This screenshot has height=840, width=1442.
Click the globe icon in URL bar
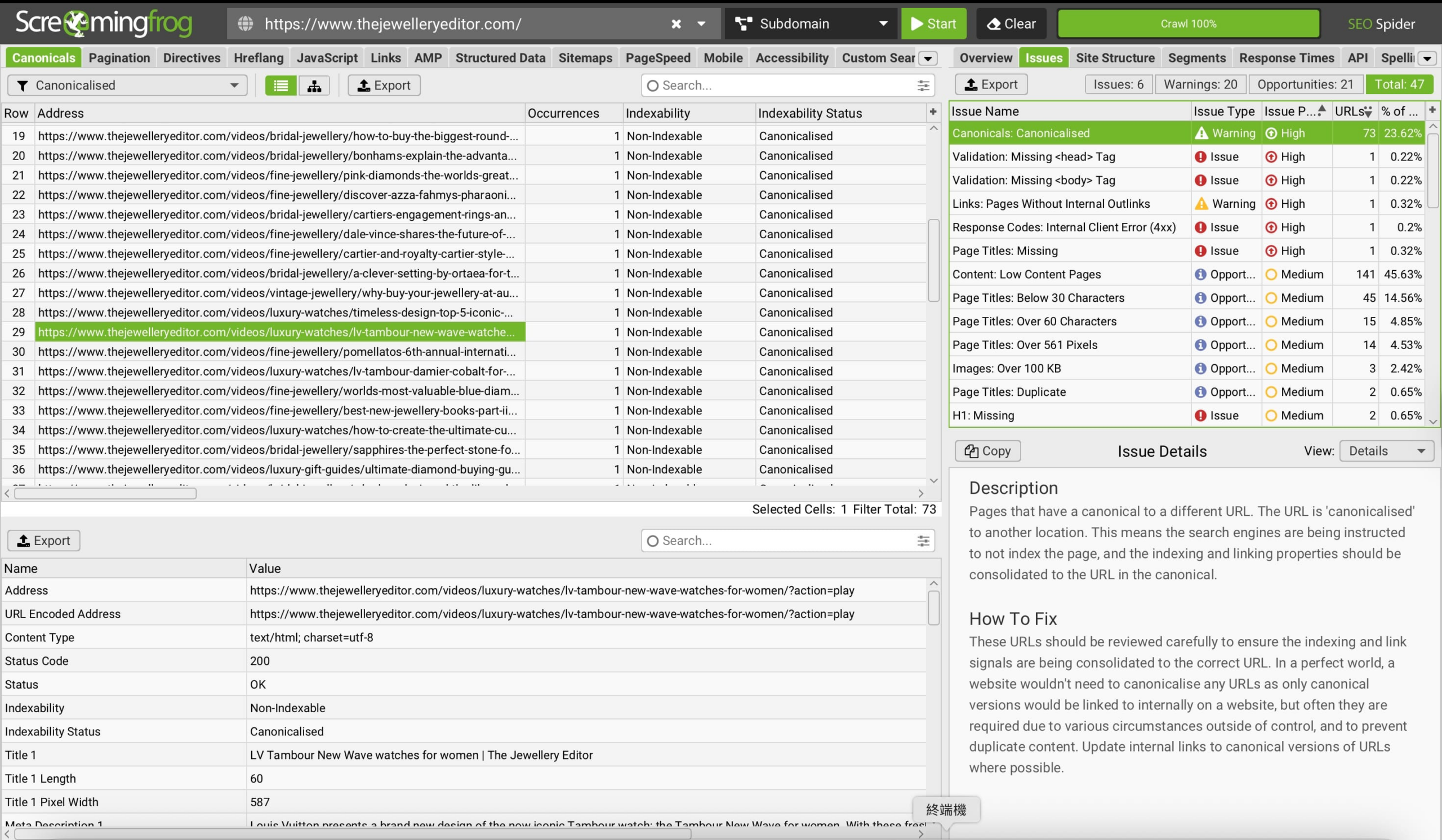246,24
